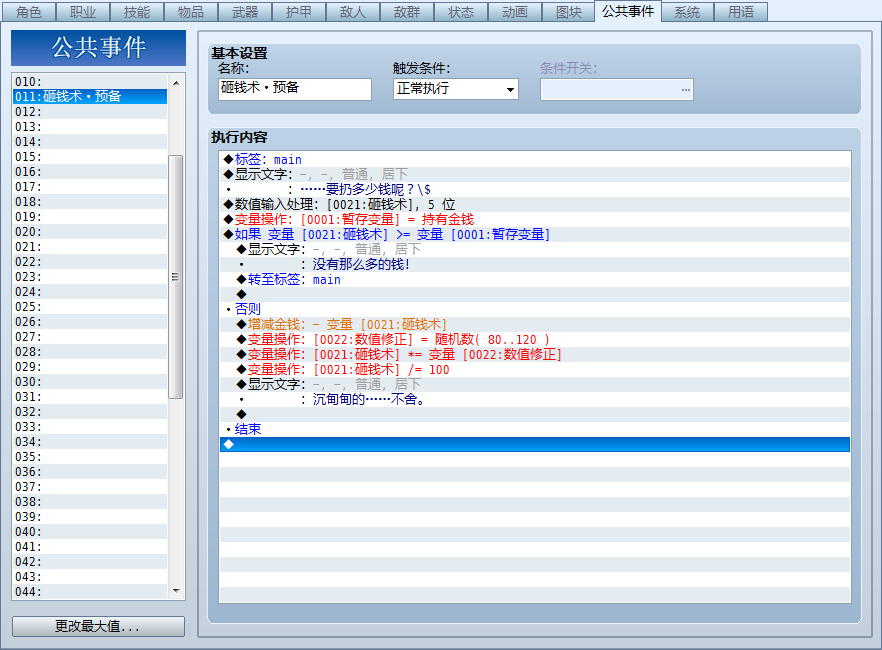This screenshot has width=882, height=650.
Task: Select the 否则 branch line
Action: pyautogui.click(x=535, y=309)
